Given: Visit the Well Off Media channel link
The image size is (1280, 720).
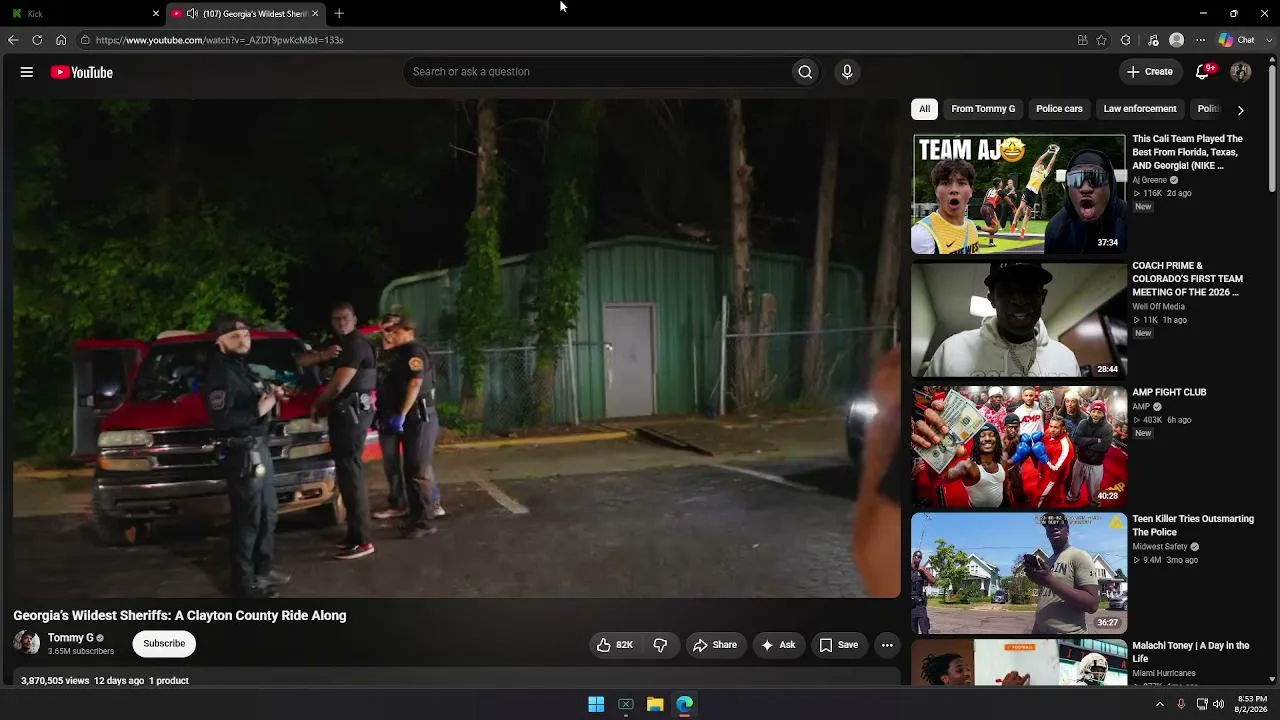Looking at the screenshot, I should tap(1158, 307).
